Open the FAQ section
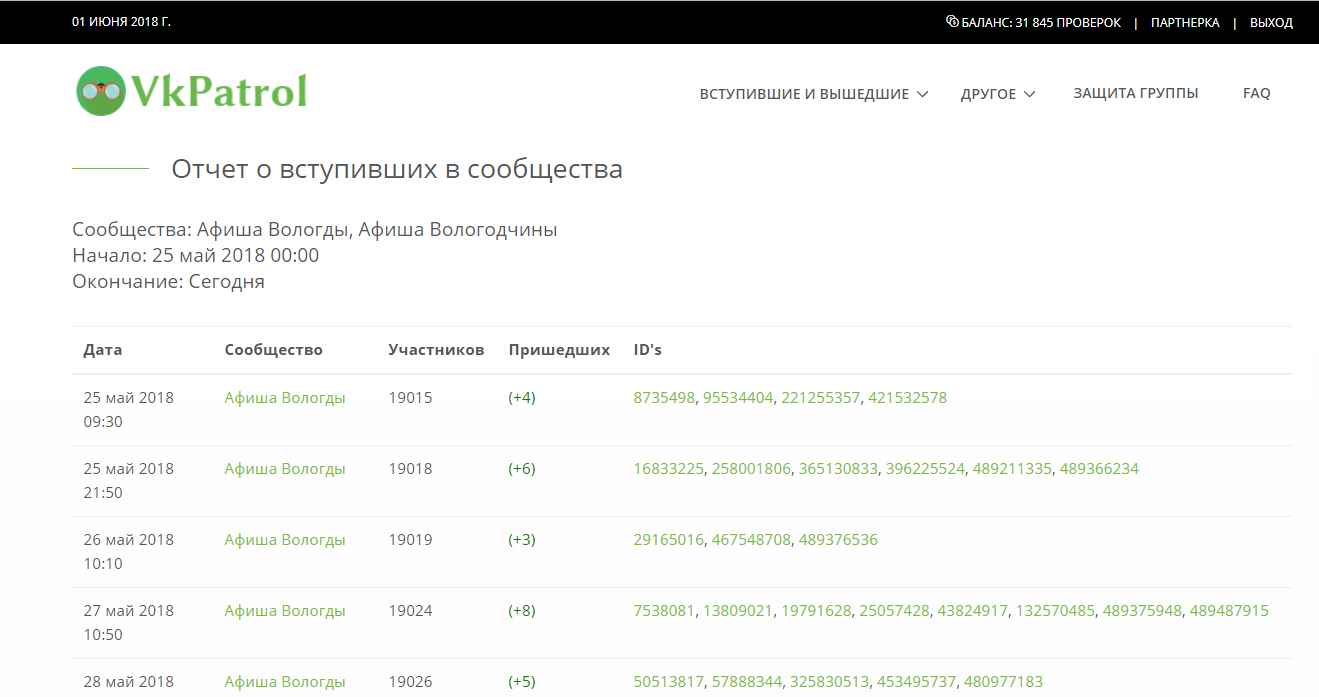Image resolution: width=1319 pixels, height=697 pixels. coord(1256,92)
